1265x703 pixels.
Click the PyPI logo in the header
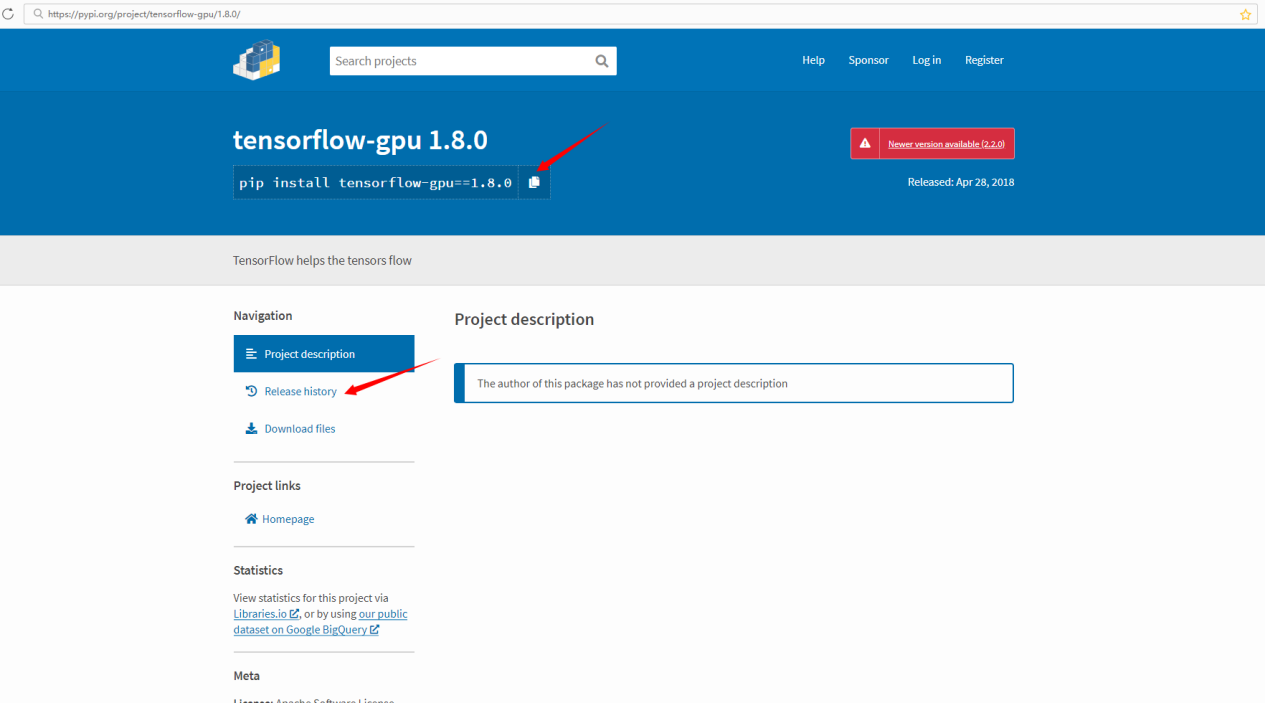(257, 60)
